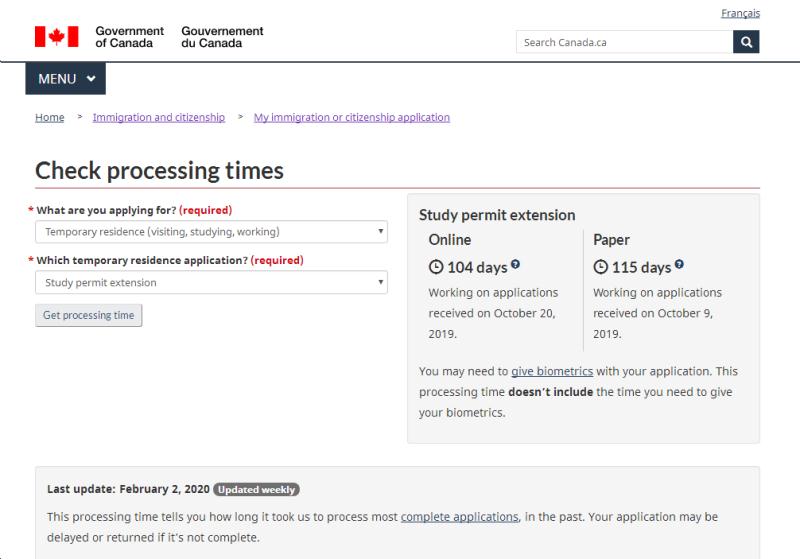The width and height of the screenshot is (800, 559).
Task: Open the complete applications link
Action: click(460, 517)
